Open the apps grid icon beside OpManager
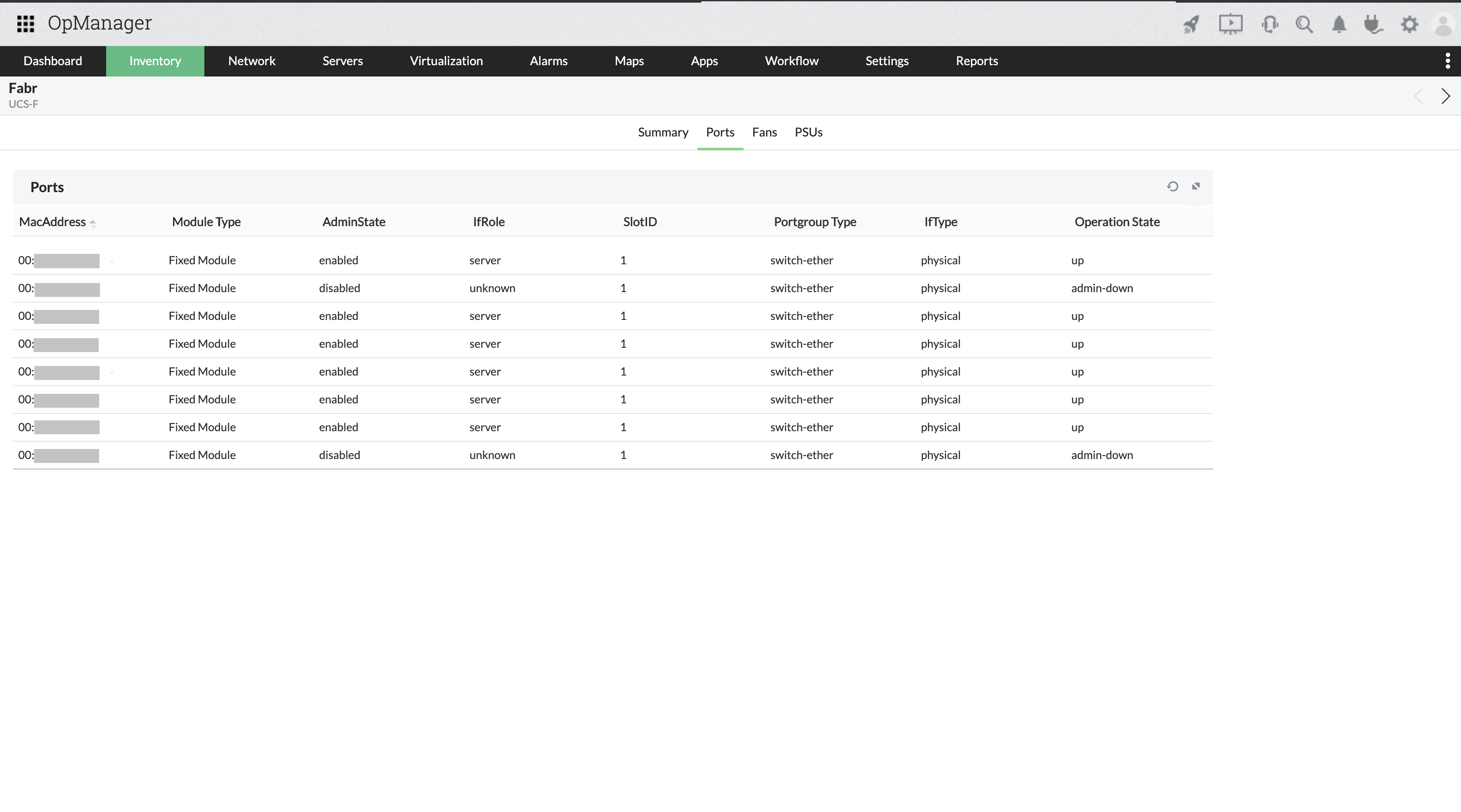The image size is (1461, 812). [x=25, y=24]
